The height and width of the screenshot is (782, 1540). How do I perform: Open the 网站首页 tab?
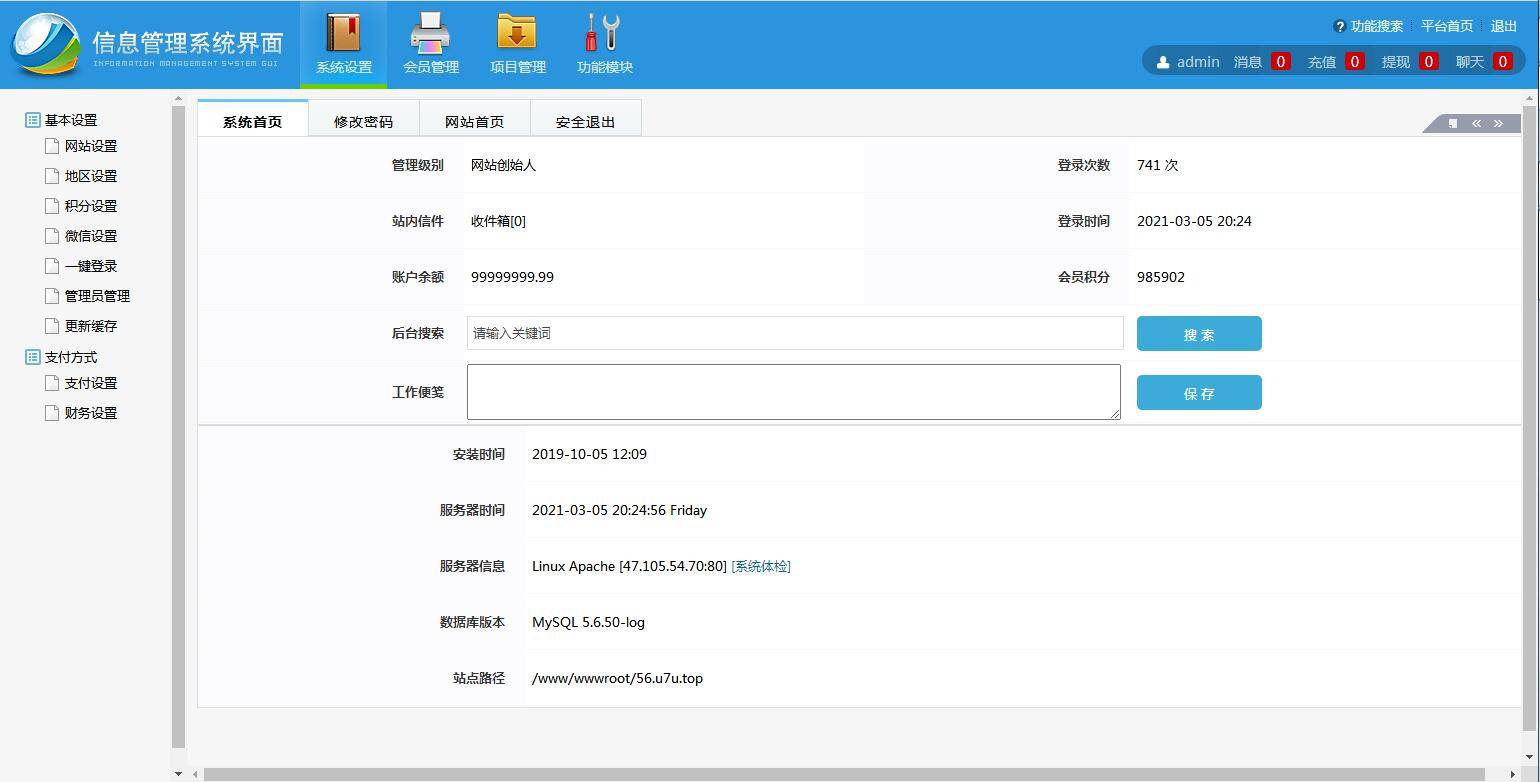click(474, 120)
